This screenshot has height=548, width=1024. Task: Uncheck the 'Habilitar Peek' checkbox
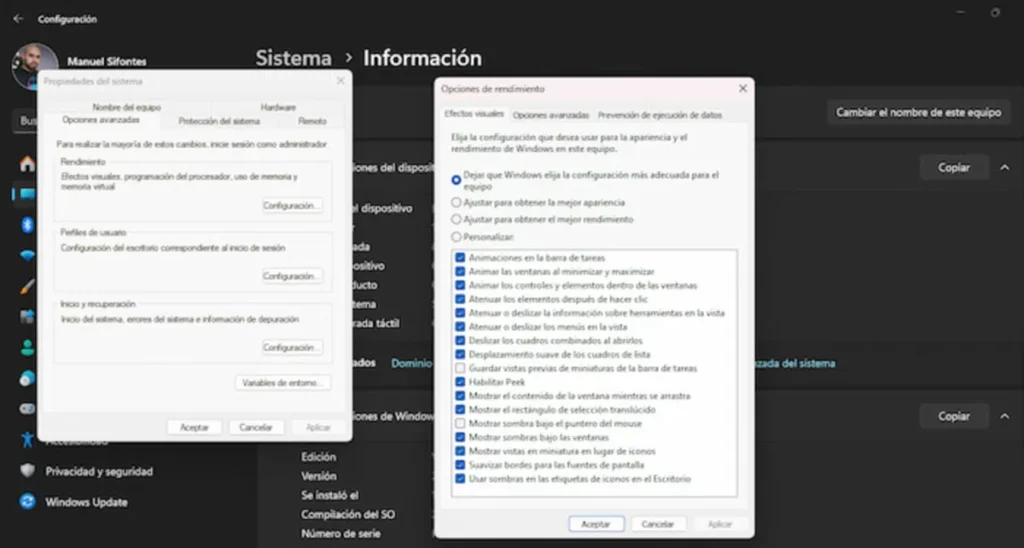(460, 382)
